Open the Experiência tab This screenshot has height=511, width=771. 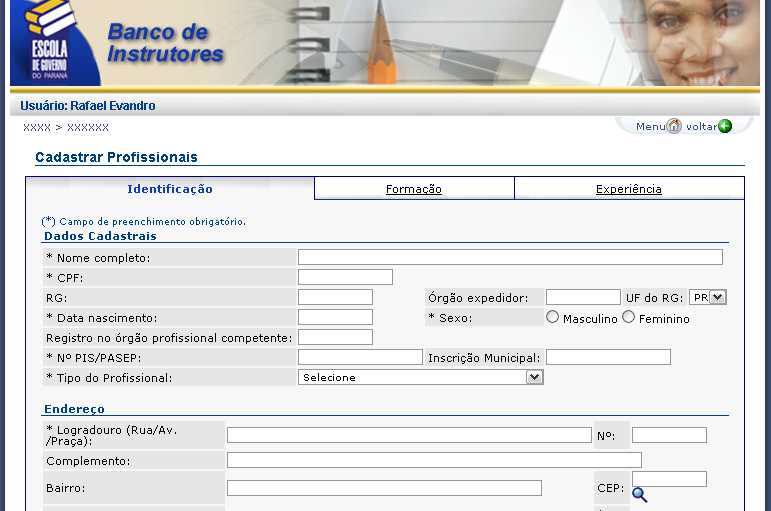point(628,189)
